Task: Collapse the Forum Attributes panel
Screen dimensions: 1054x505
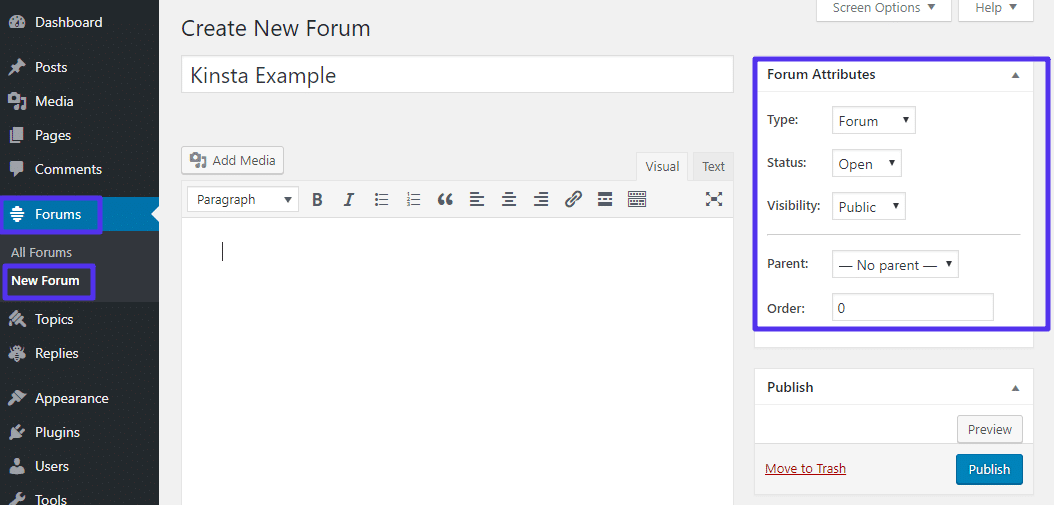Action: 1015,75
